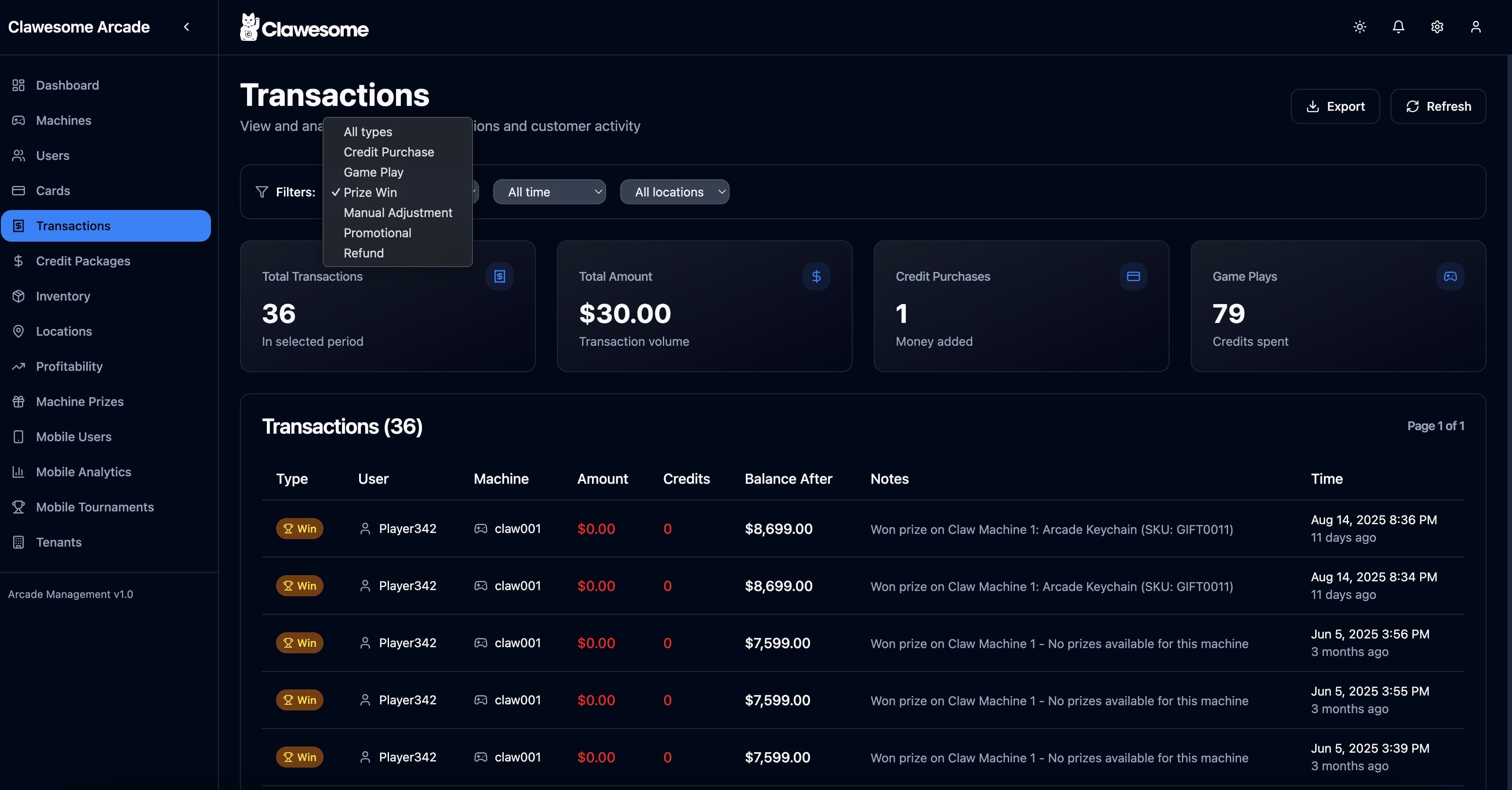Click Win badge for Aug 14 8:34 PM
Viewport: 1512px width, 790px height.
click(299, 586)
